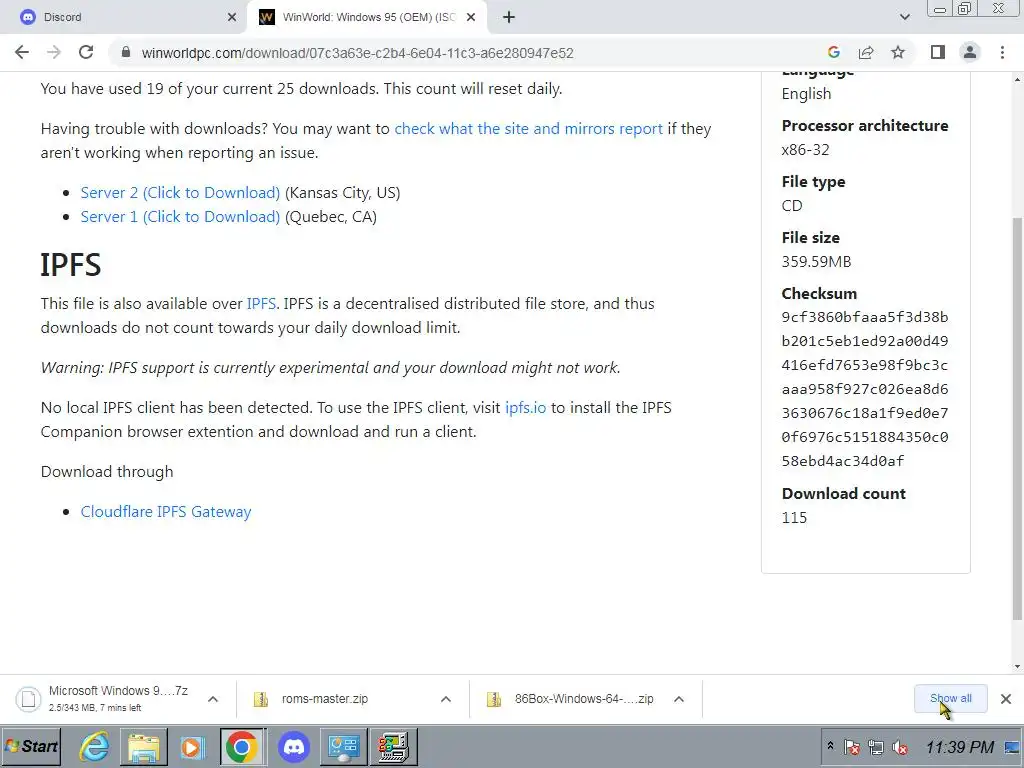Close the Discord tab
1024x768 pixels.
(x=232, y=17)
